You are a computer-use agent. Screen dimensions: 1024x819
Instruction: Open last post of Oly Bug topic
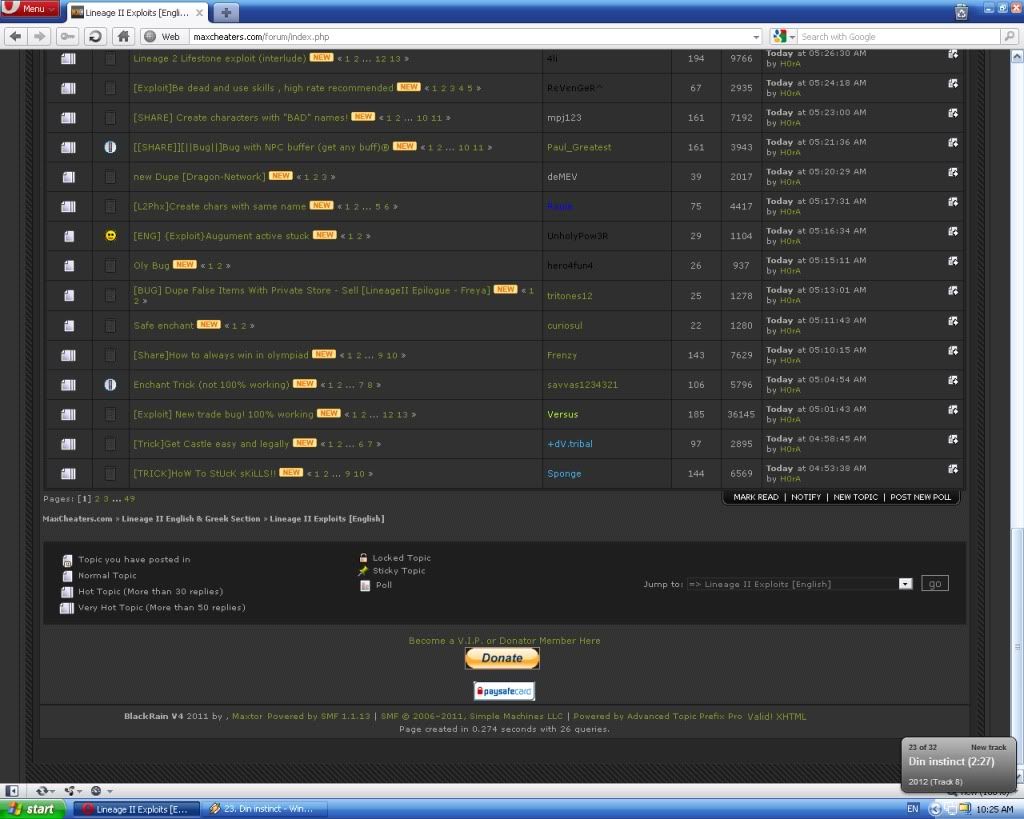click(x=953, y=261)
